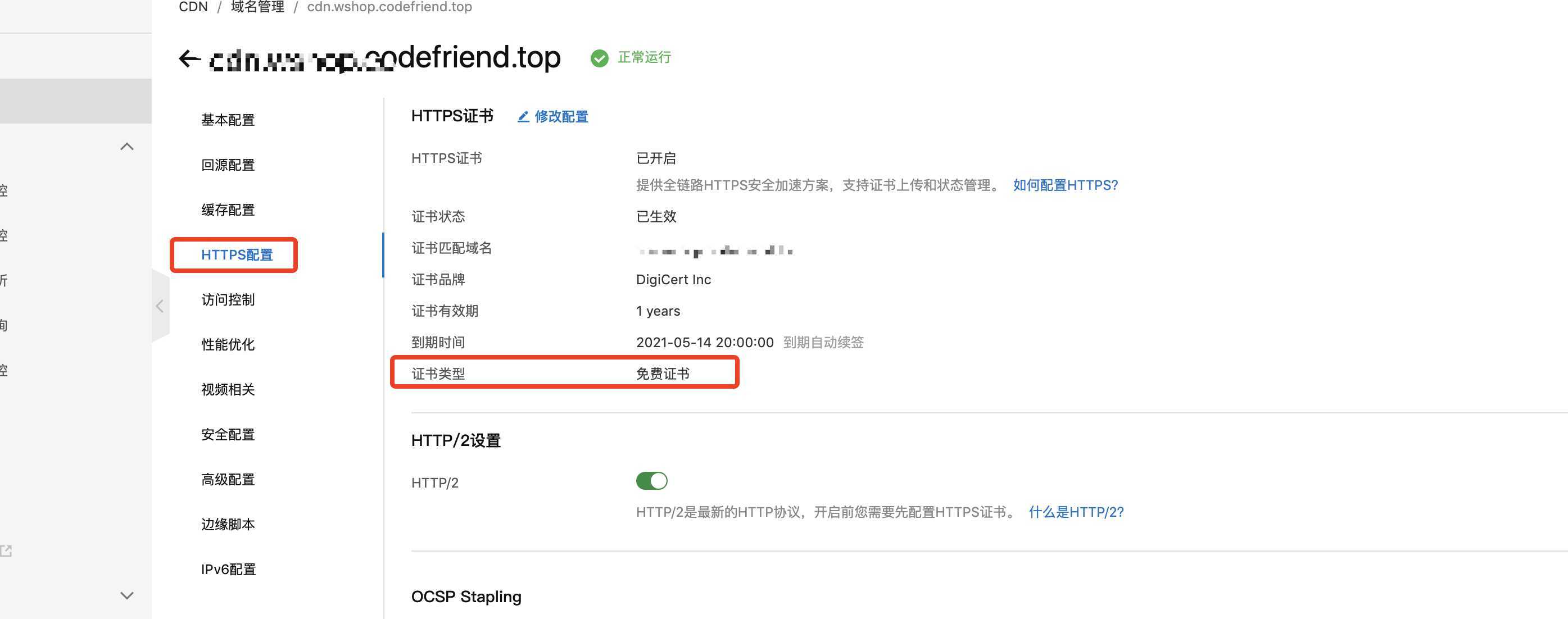
Task: Click the CDN breadcrumb link
Action: coord(193,7)
